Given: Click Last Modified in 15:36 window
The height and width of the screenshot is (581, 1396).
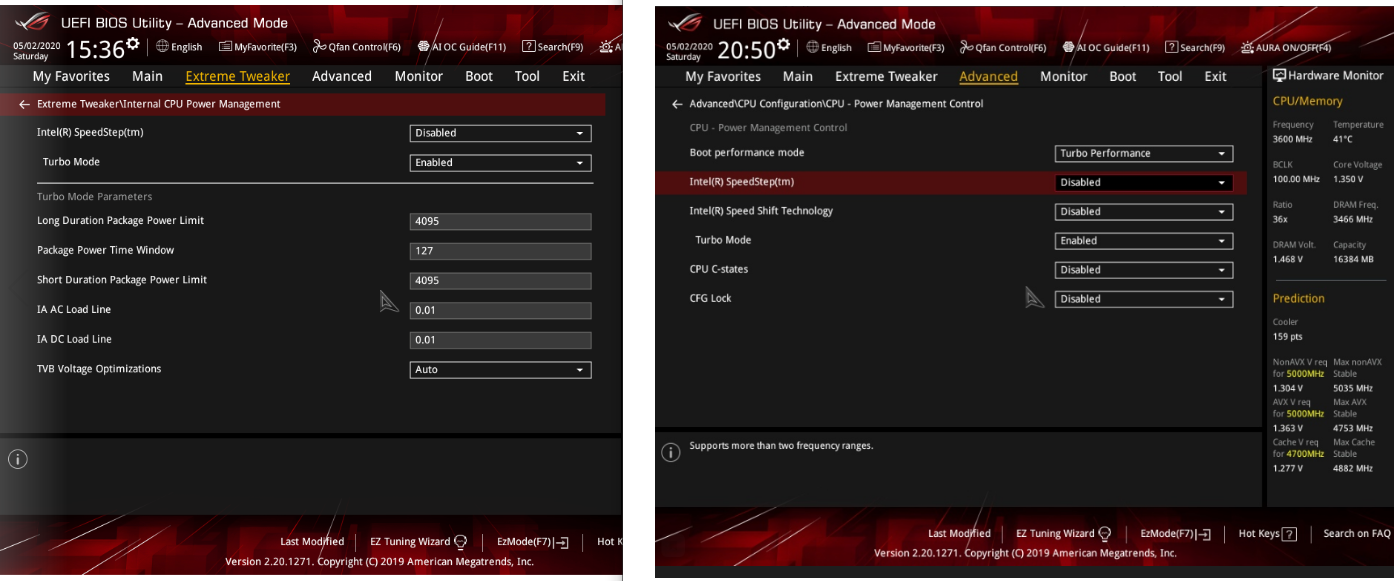Looking at the screenshot, I should pyautogui.click(x=312, y=542).
